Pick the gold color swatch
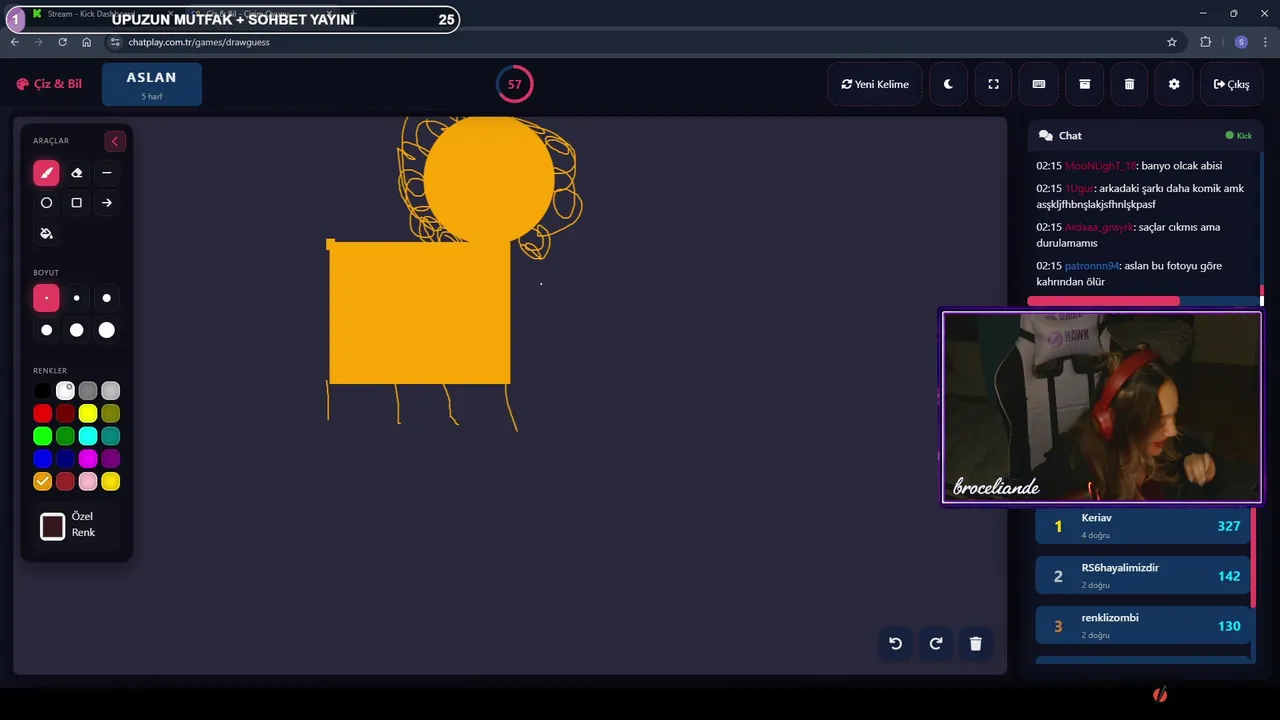 point(111,482)
